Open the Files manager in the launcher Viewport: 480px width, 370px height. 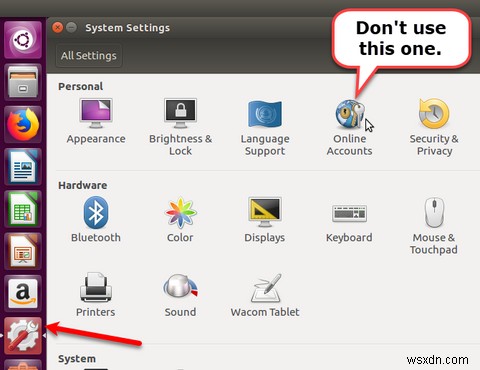point(23,82)
